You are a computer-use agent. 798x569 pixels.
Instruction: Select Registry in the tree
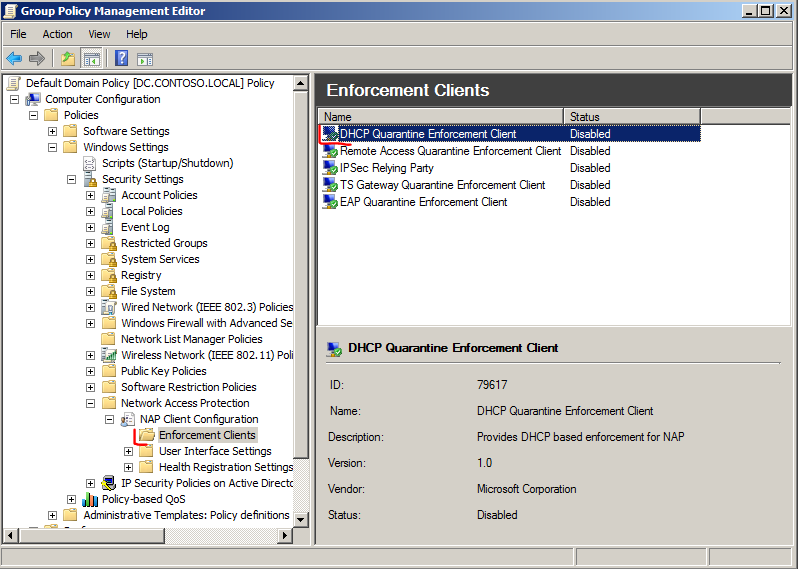pos(141,275)
